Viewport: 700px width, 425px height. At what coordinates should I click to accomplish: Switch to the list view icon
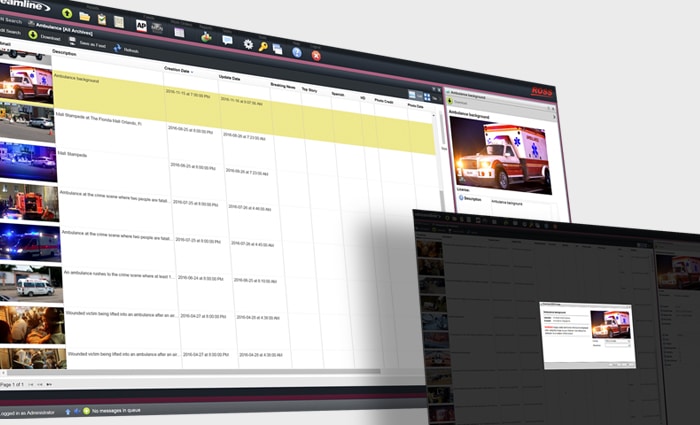pos(412,95)
